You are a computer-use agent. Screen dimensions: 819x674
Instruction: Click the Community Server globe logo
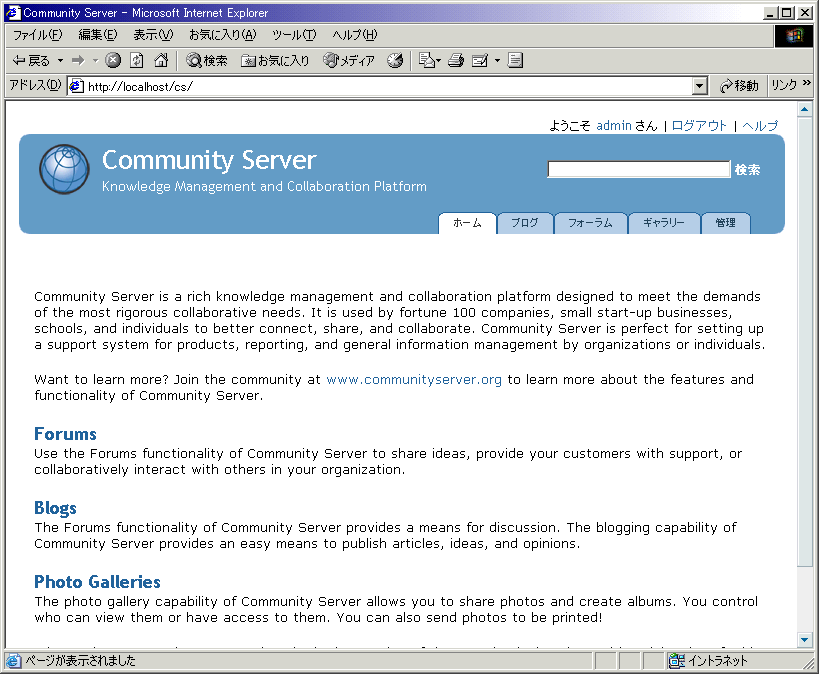click(64, 169)
